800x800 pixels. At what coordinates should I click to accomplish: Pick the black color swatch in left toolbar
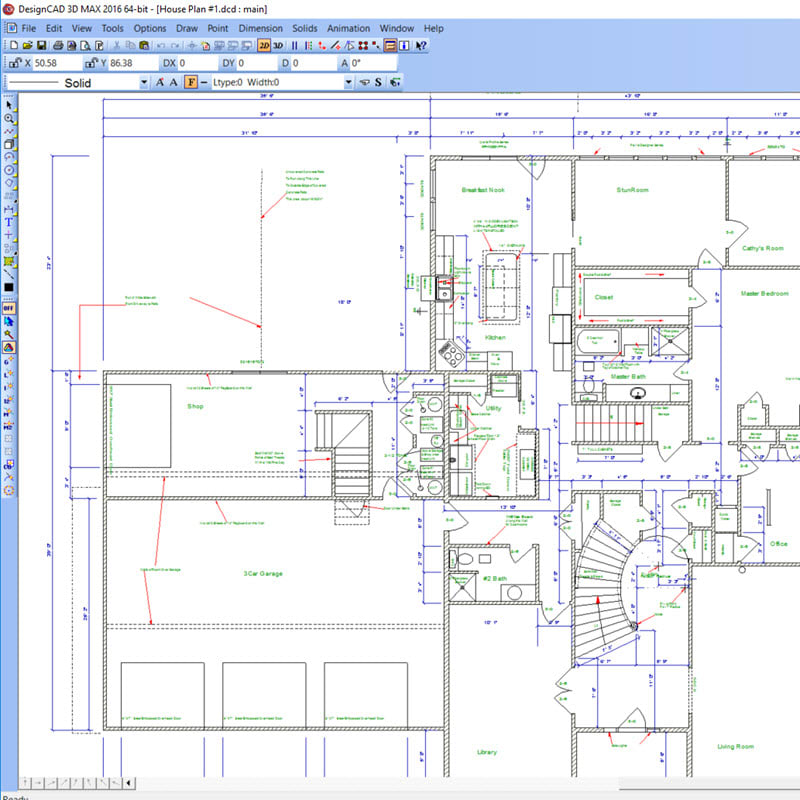click(9, 287)
